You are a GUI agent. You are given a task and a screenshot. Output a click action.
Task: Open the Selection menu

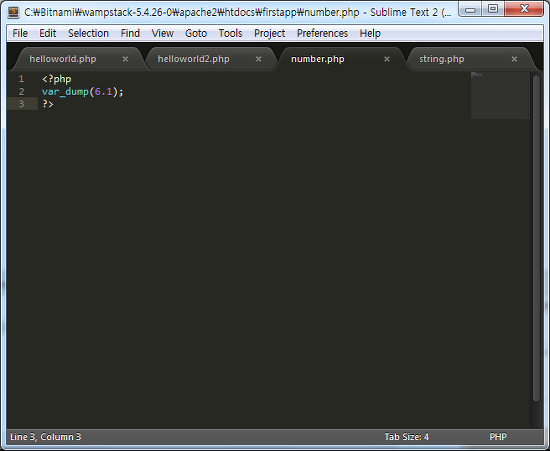point(88,33)
